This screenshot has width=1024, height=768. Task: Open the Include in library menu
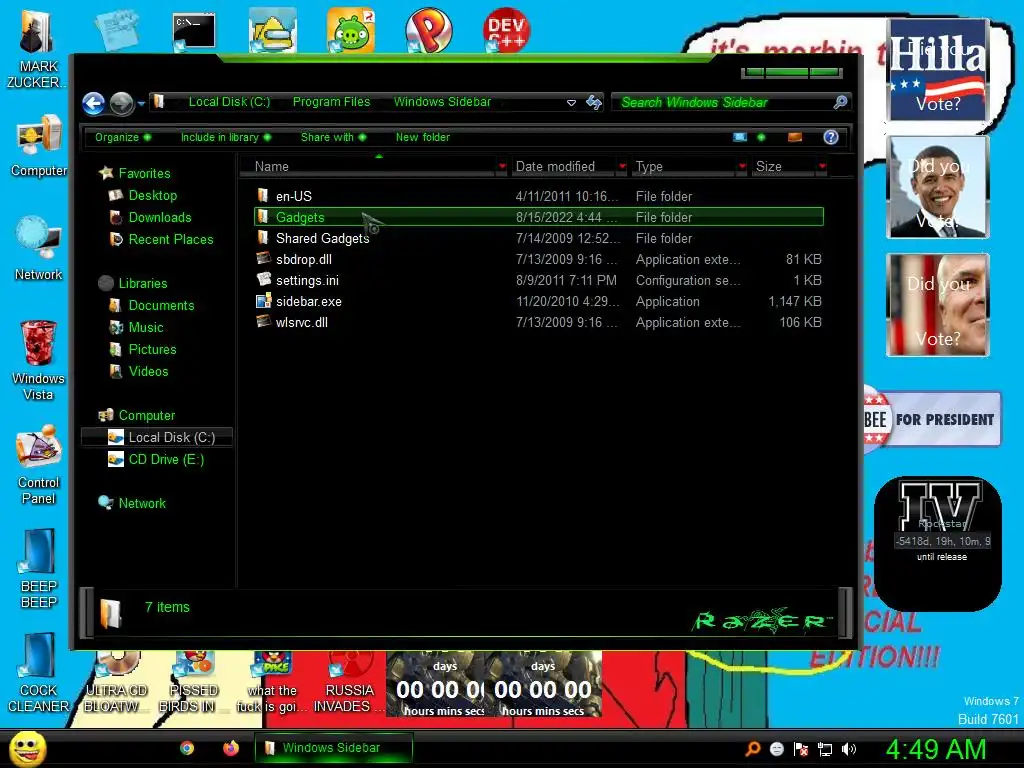point(225,137)
